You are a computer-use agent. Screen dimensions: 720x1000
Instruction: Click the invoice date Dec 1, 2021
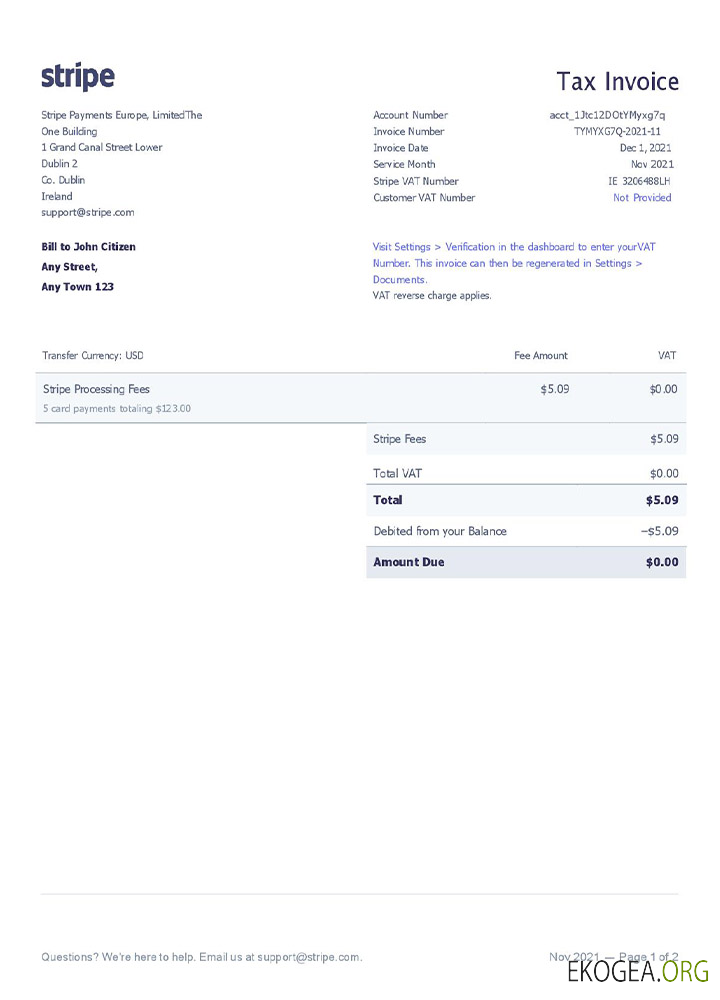pos(645,148)
